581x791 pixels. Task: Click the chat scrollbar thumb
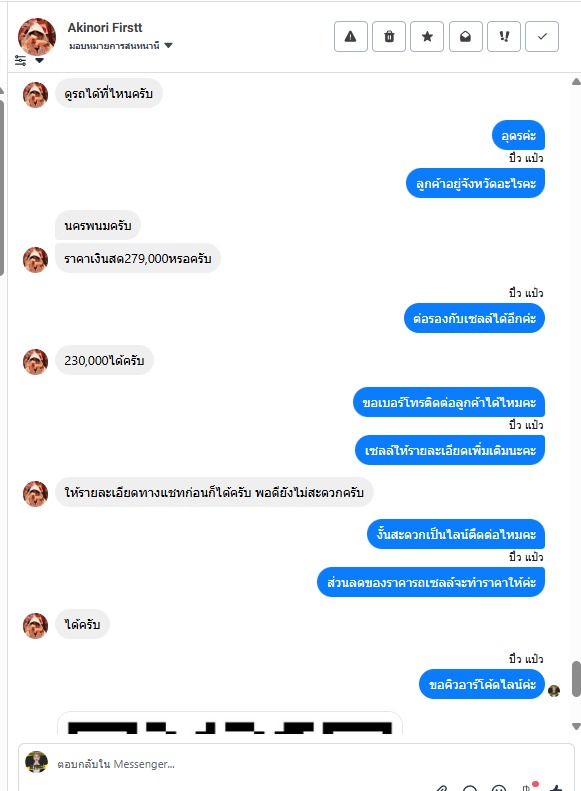(x=576, y=679)
